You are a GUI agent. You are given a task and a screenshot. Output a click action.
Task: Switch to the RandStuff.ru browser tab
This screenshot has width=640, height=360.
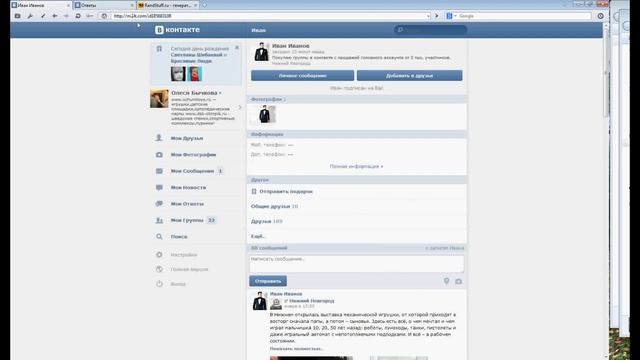point(168,5)
